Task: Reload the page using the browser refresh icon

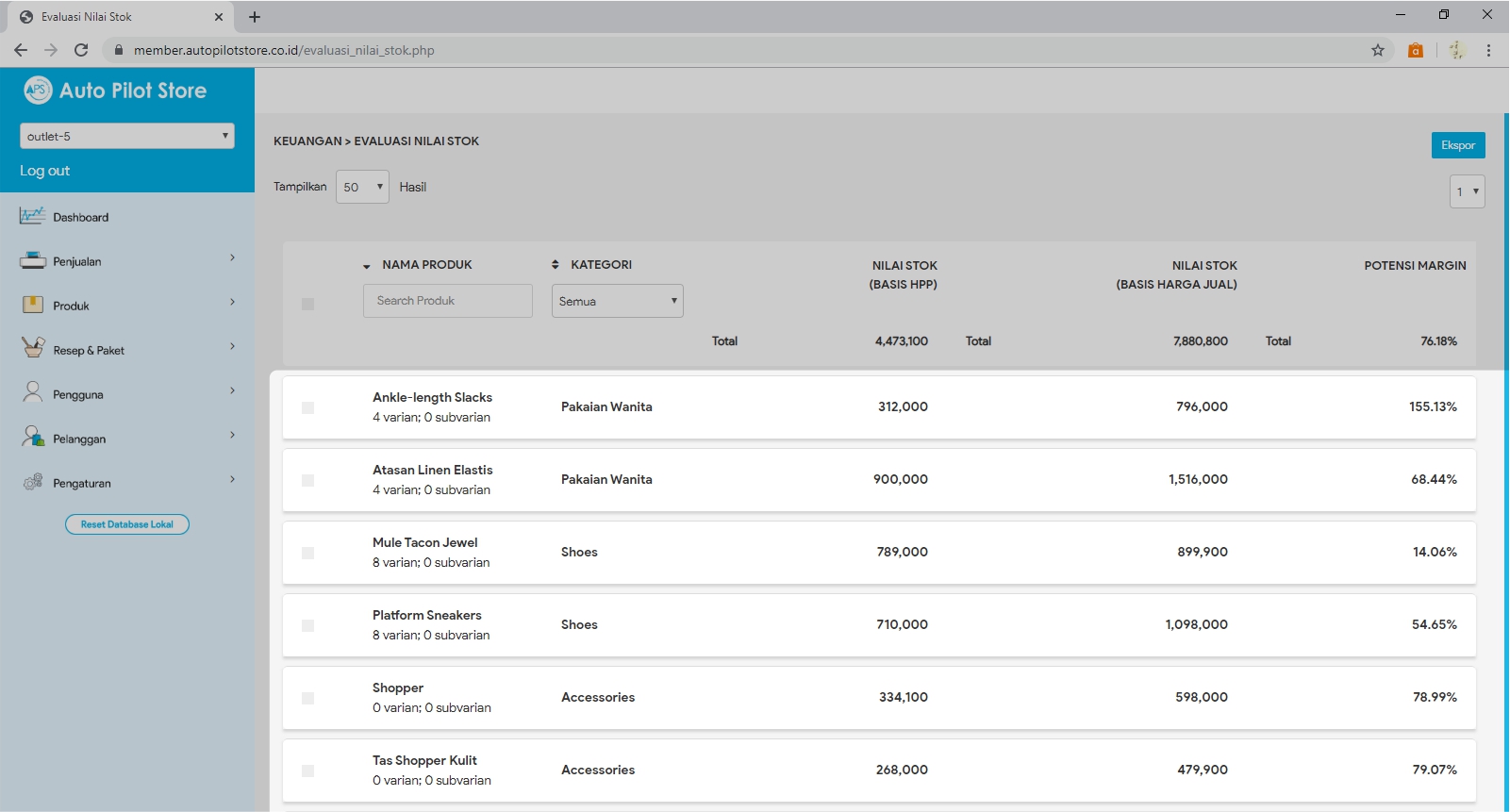Action: (x=81, y=50)
